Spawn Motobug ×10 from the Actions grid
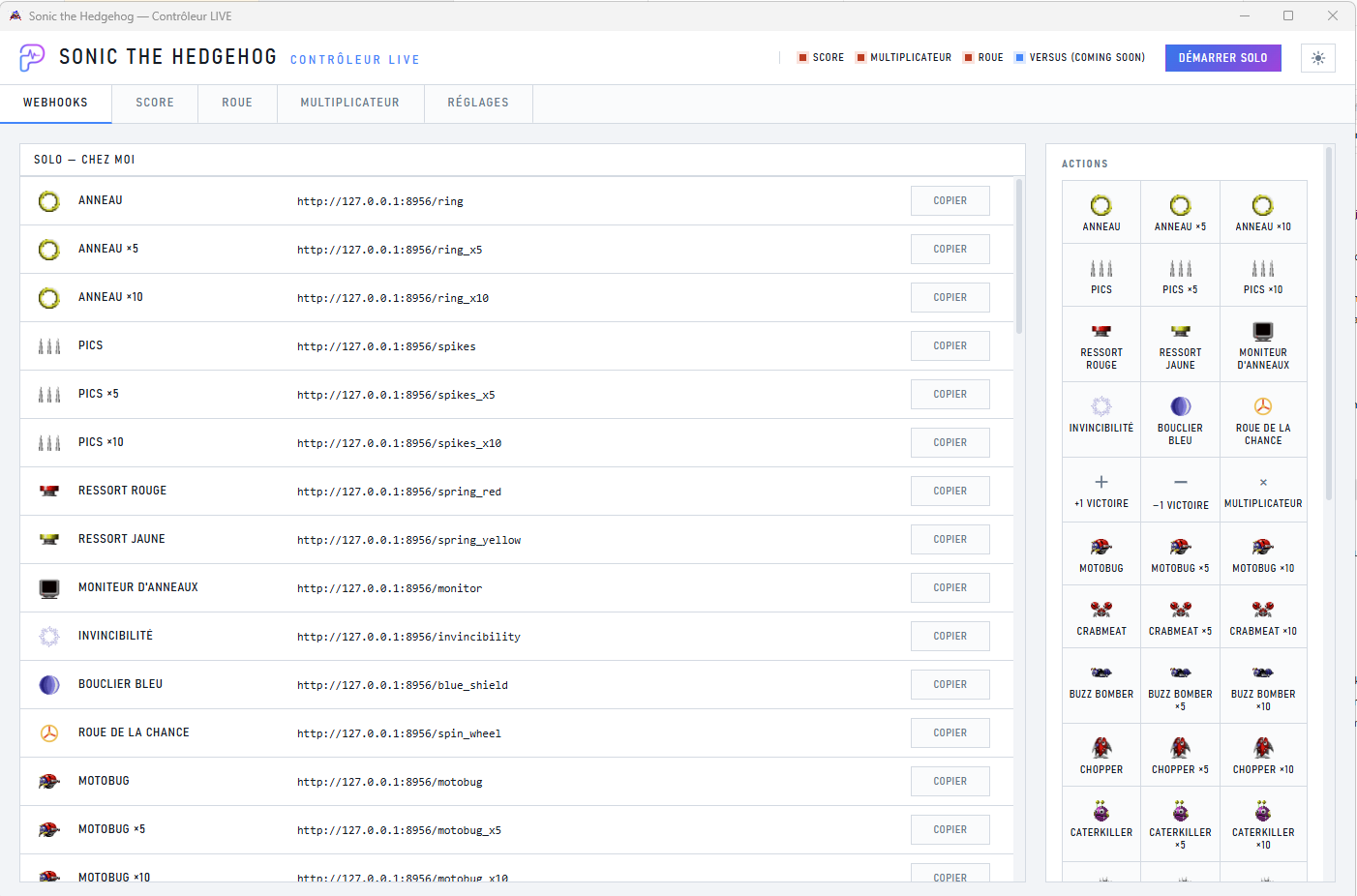The height and width of the screenshot is (896, 1357). [1263, 553]
